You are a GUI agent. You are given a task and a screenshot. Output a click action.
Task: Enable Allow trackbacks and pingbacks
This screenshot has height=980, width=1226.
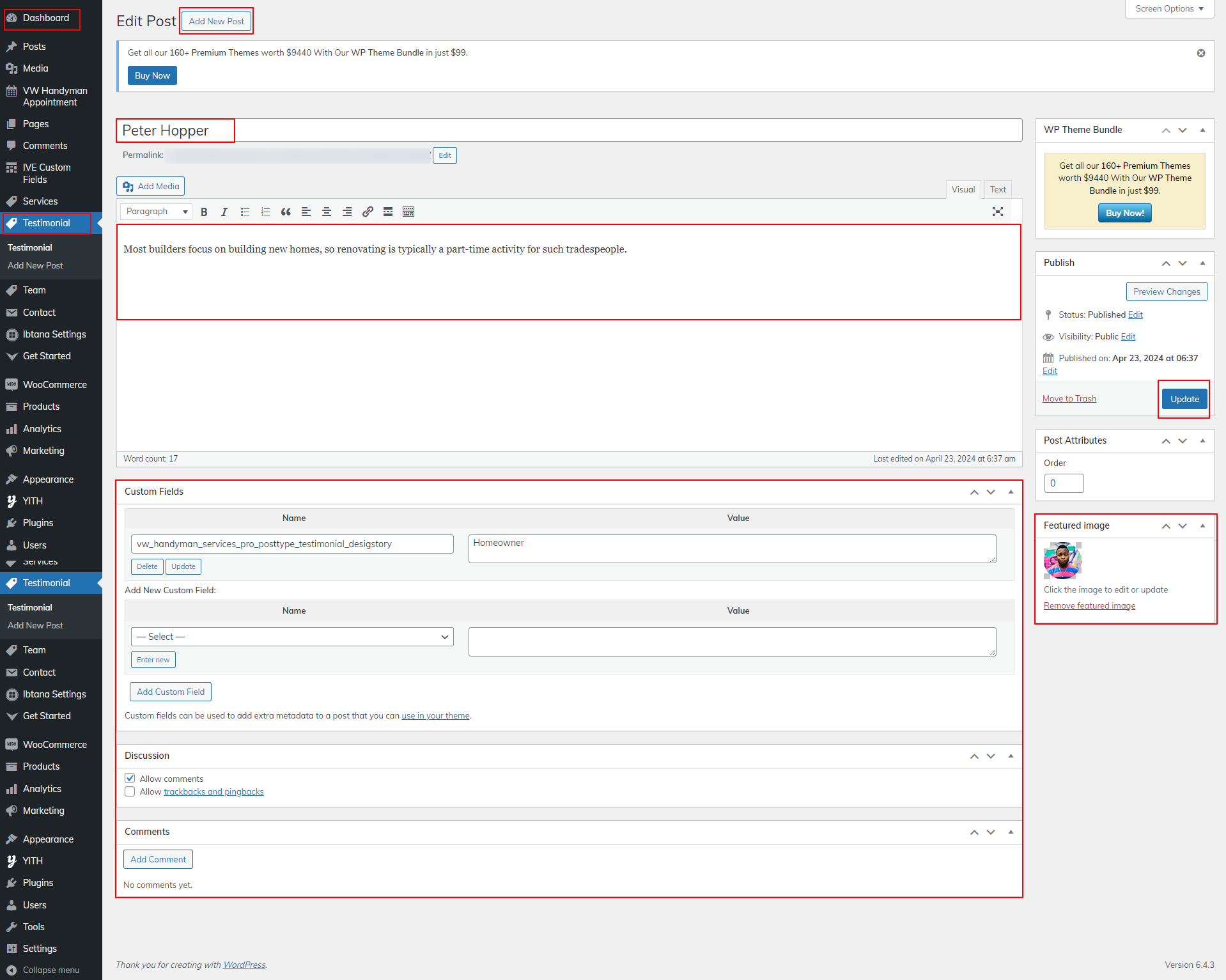click(130, 791)
